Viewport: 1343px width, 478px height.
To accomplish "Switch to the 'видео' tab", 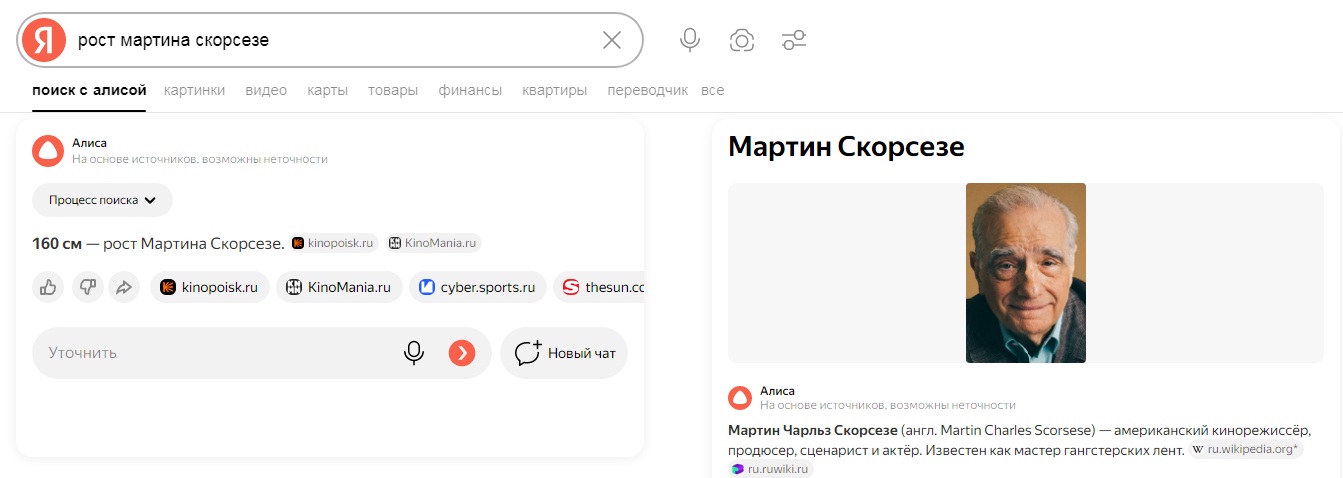I will 266,90.
